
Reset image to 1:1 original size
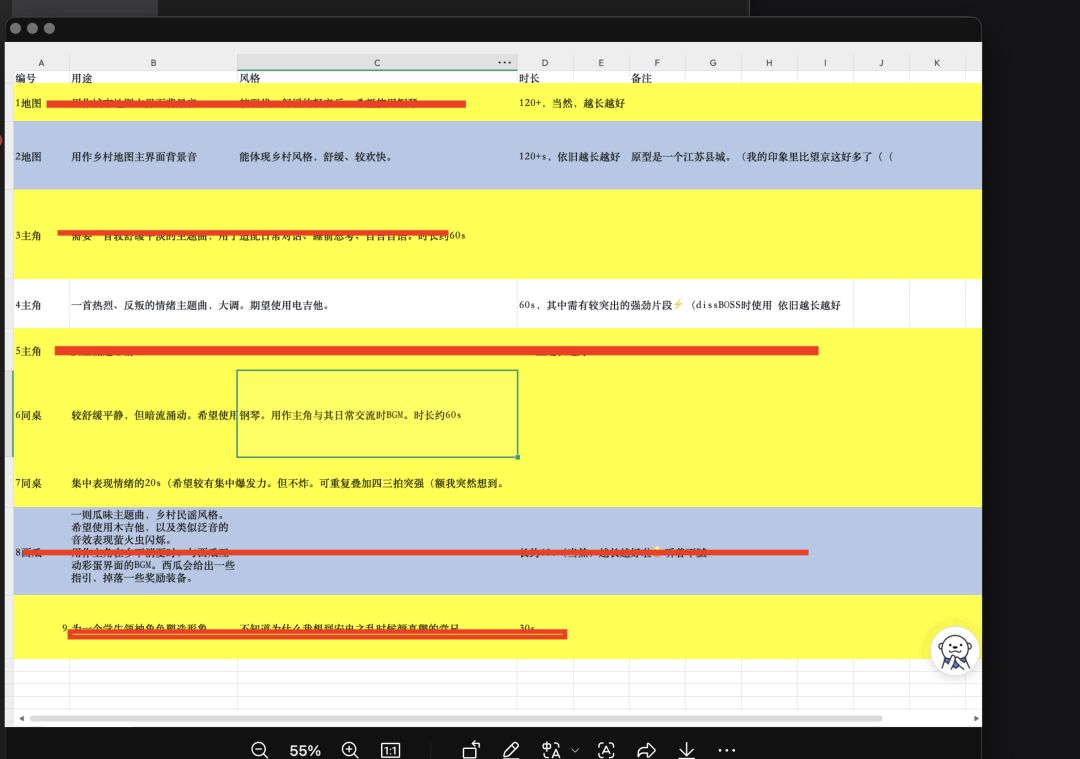click(x=391, y=750)
